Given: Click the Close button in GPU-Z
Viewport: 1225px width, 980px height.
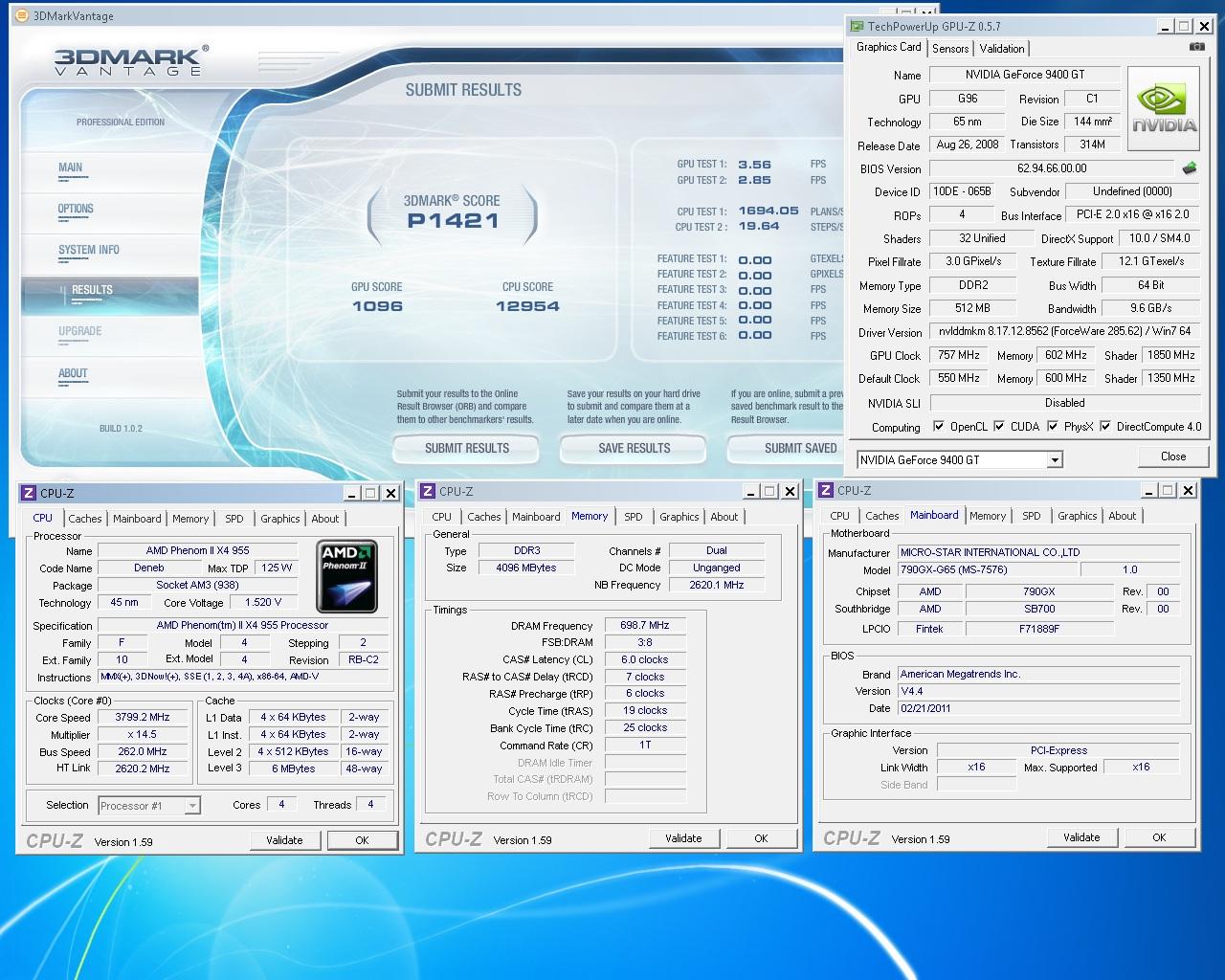Looking at the screenshot, I should 1173,457.
